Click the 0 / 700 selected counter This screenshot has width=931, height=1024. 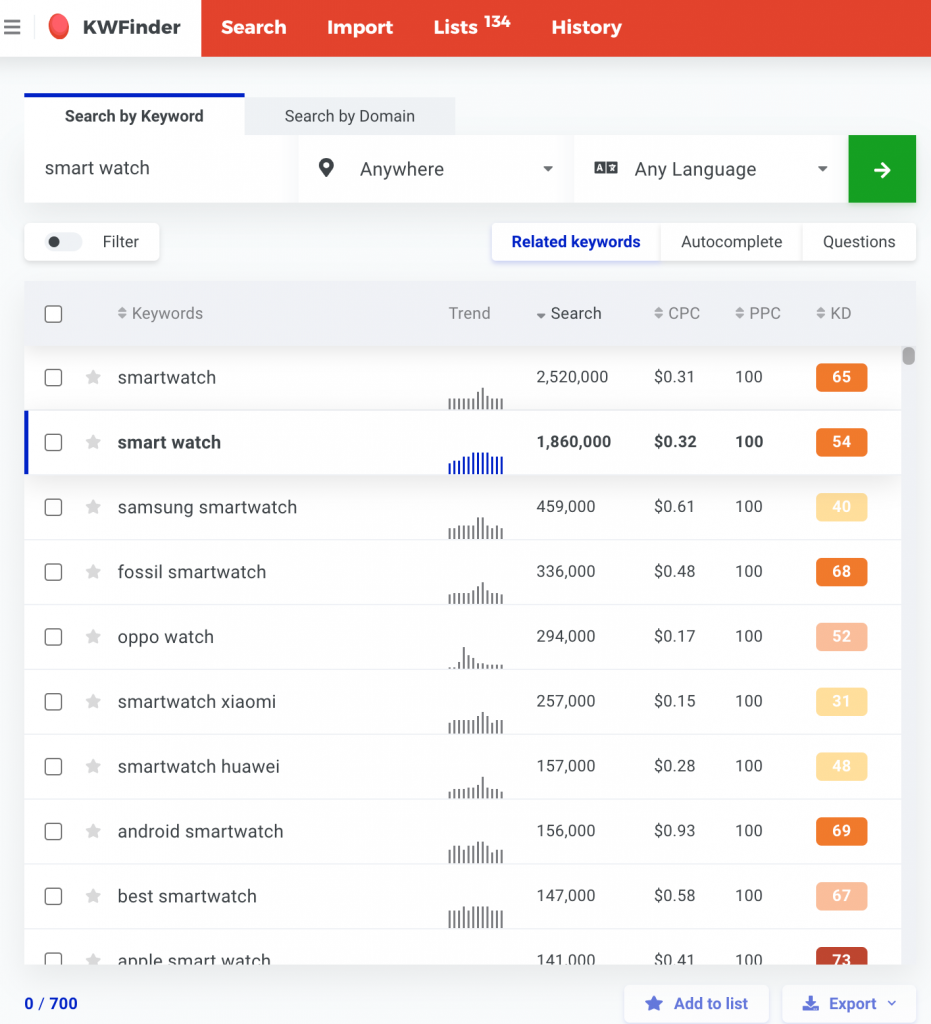pos(51,1004)
